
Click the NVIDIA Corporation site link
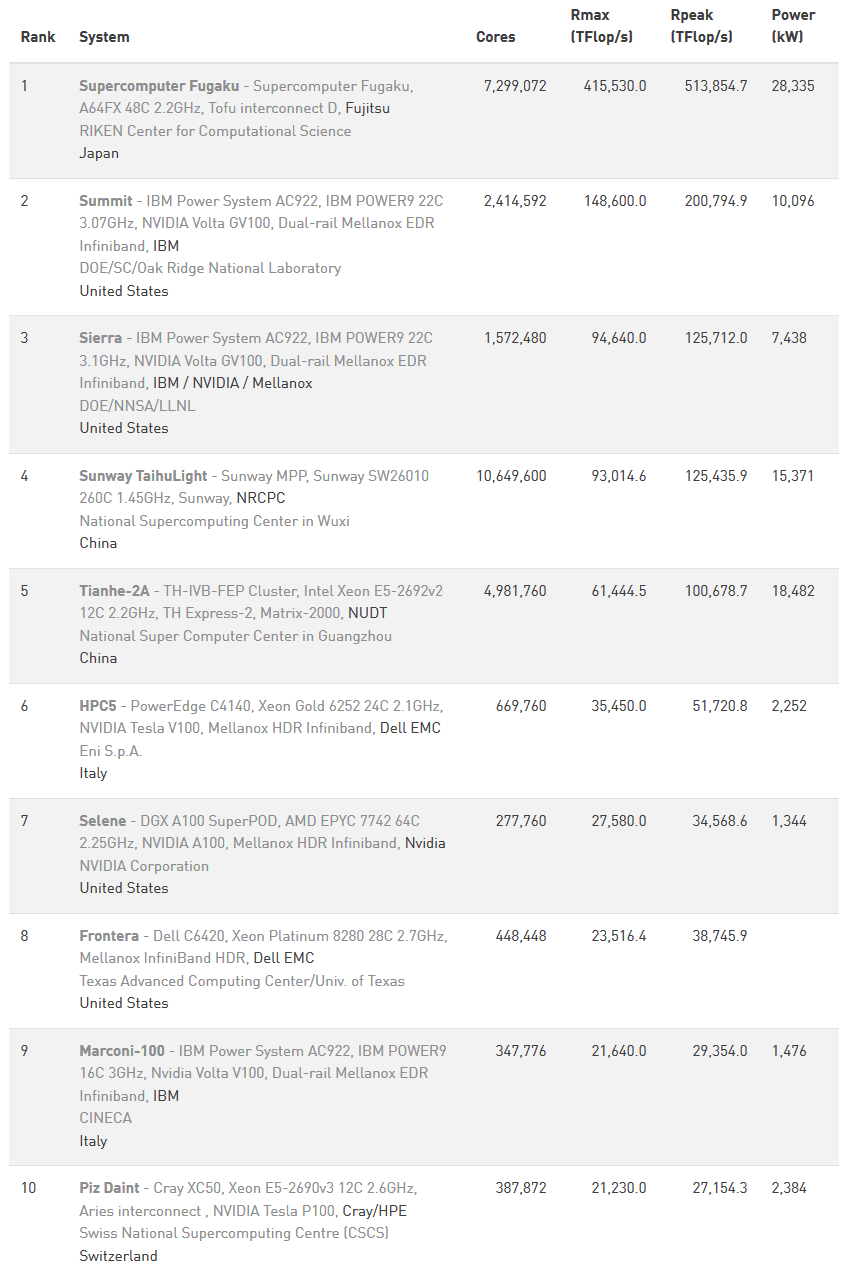pyautogui.click(x=144, y=866)
